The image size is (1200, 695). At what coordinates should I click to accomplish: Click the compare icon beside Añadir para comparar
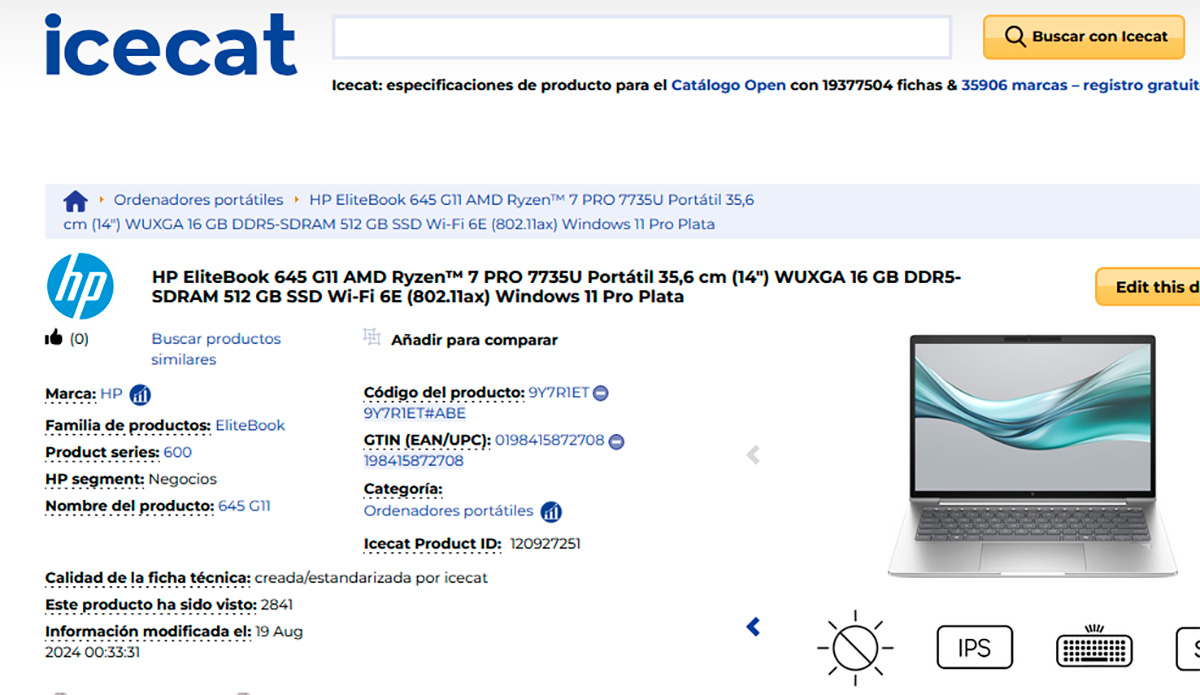[372, 338]
